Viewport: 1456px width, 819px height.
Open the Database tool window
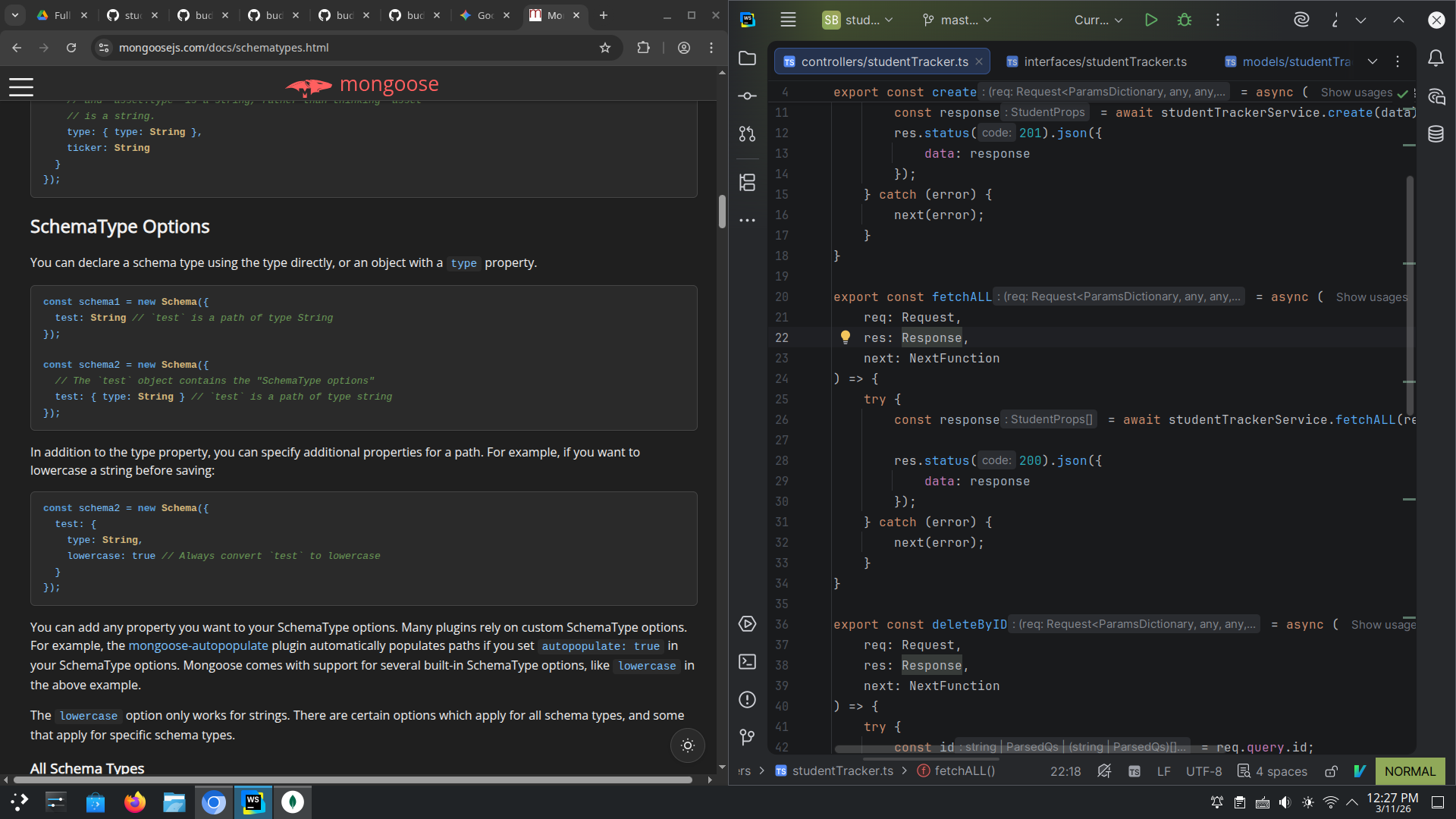pyautogui.click(x=1436, y=134)
